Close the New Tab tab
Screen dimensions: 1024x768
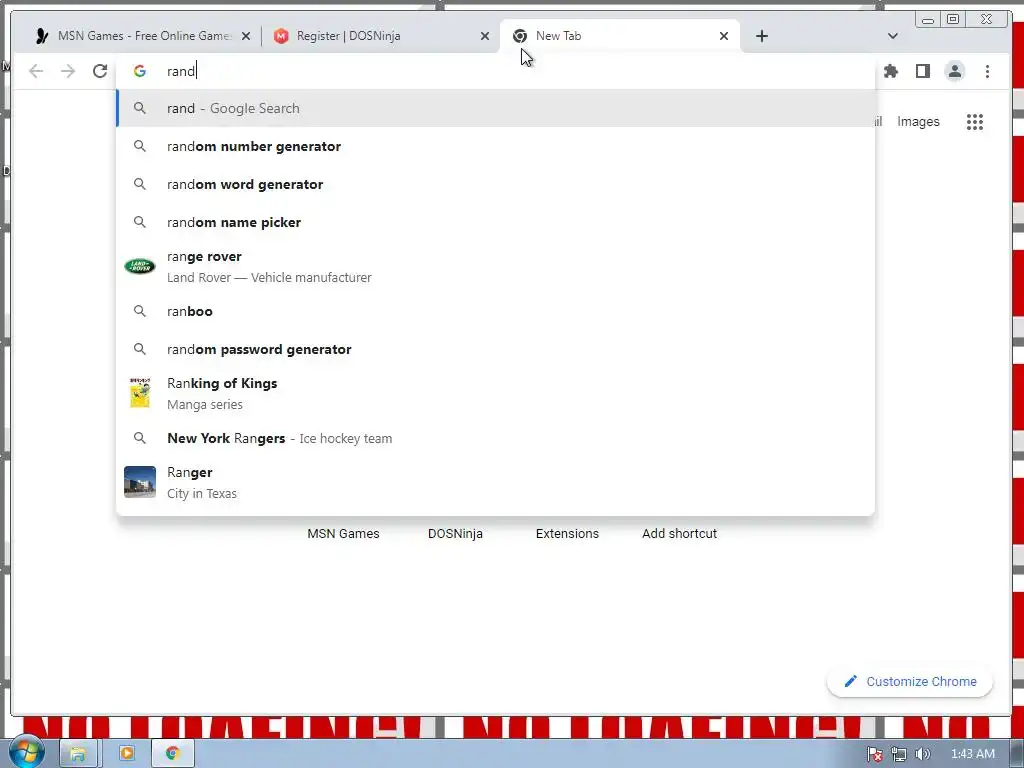724,37
